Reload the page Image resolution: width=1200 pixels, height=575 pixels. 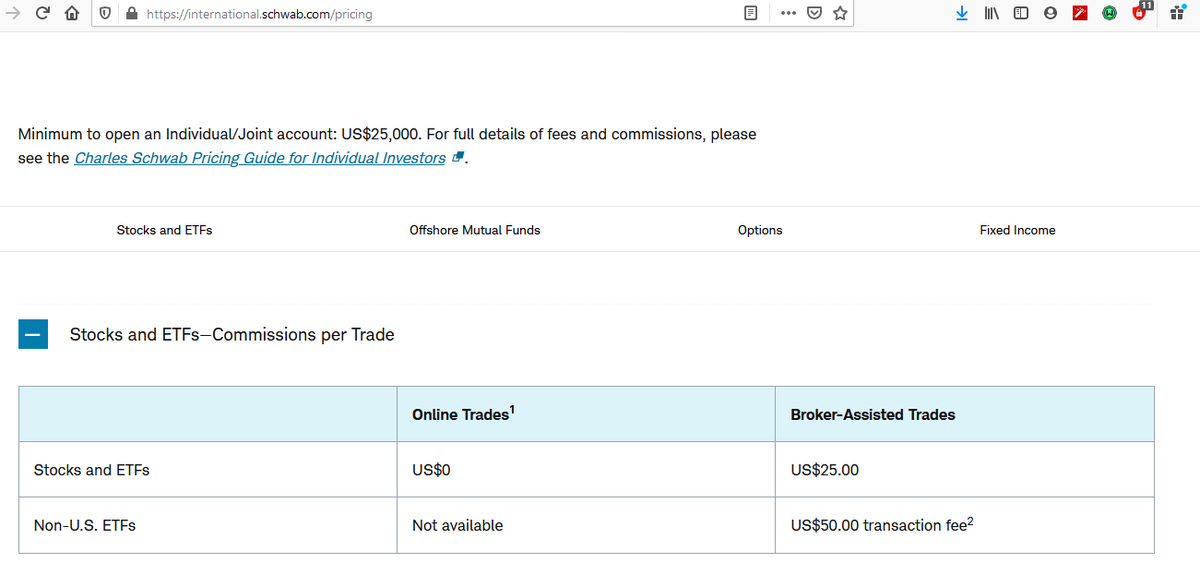coord(43,14)
